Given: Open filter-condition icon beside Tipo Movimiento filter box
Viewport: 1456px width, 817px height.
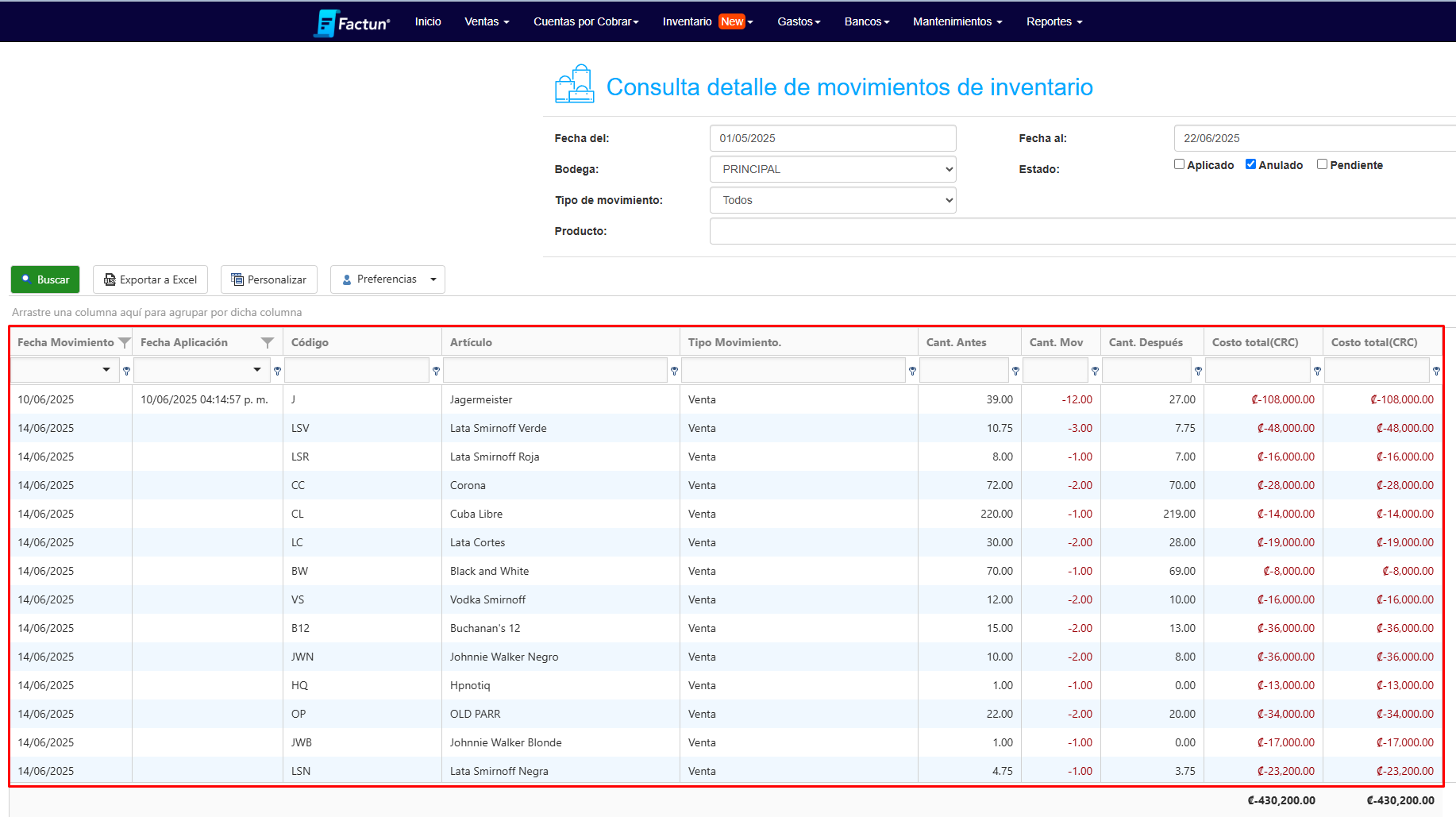Looking at the screenshot, I should tap(912, 371).
